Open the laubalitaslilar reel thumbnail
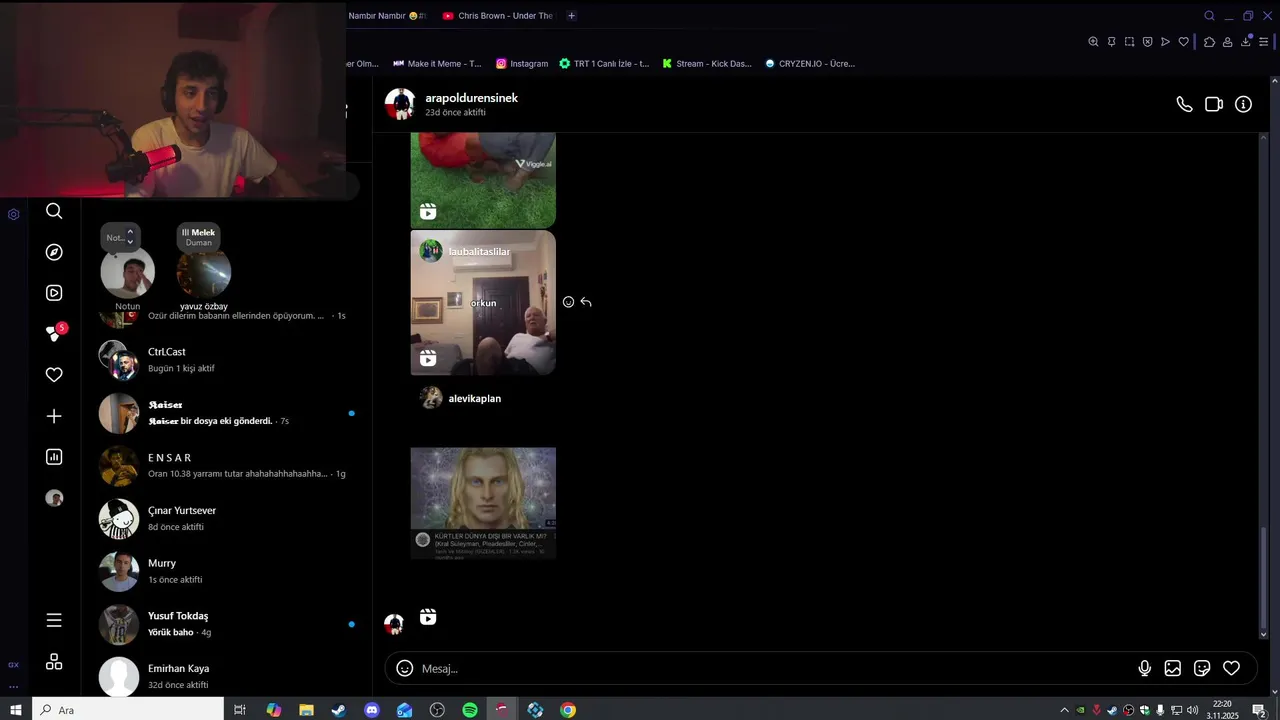The width and height of the screenshot is (1280, 720). 483,303
